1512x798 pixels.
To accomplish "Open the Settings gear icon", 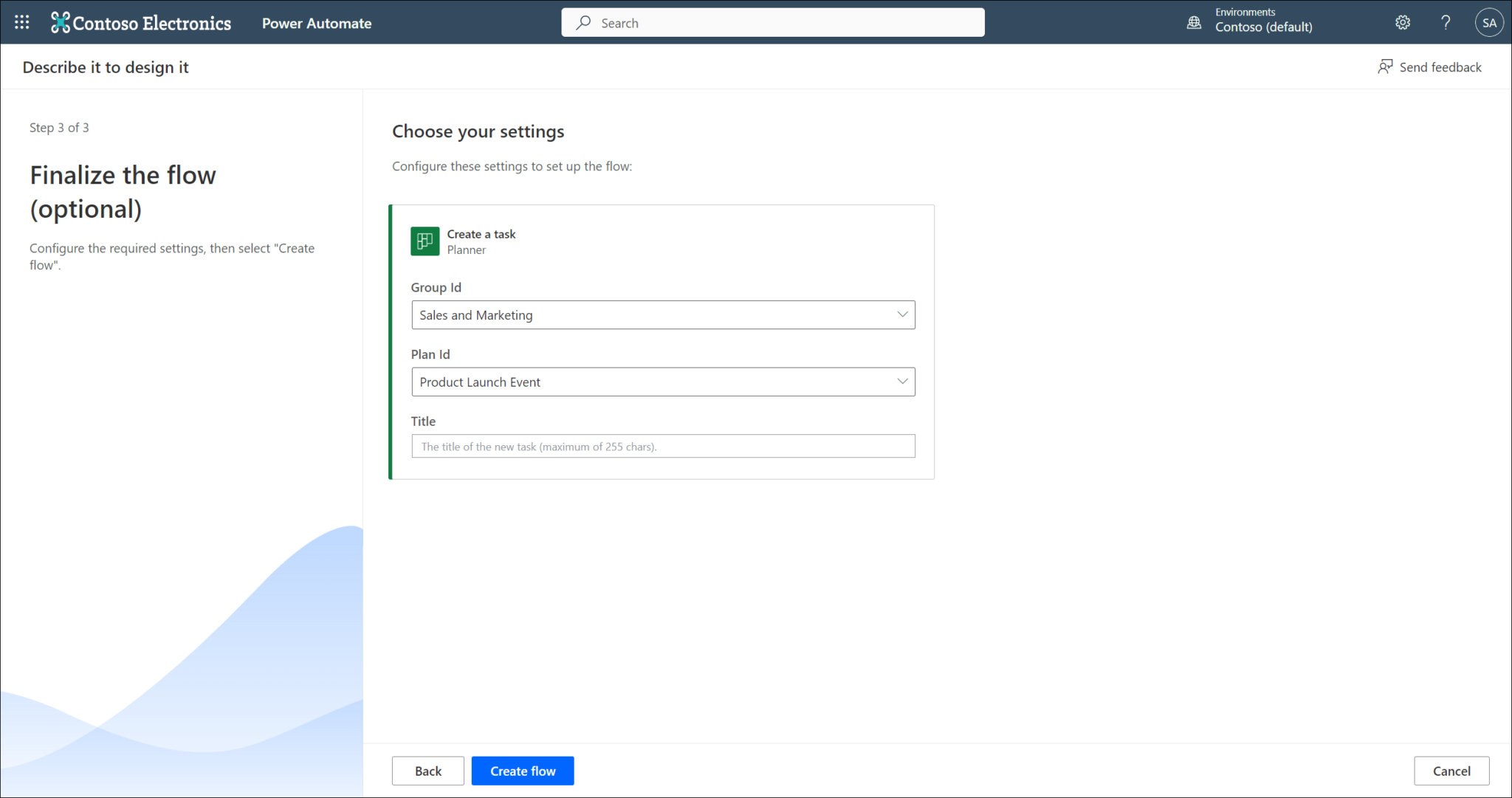I will [1403, 22].
